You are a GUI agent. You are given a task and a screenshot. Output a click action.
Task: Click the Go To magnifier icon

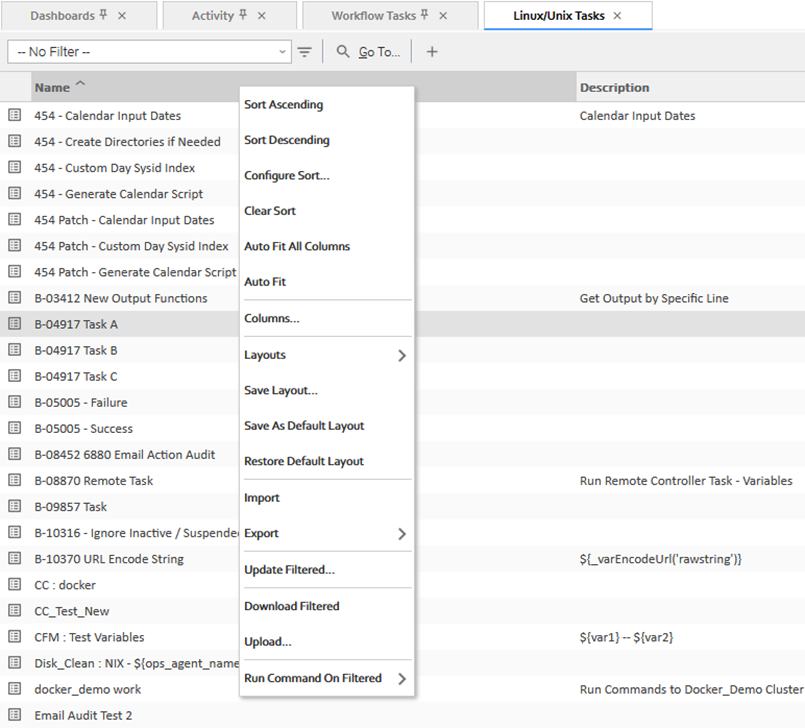pyautogui.click(x=343, y=52)
